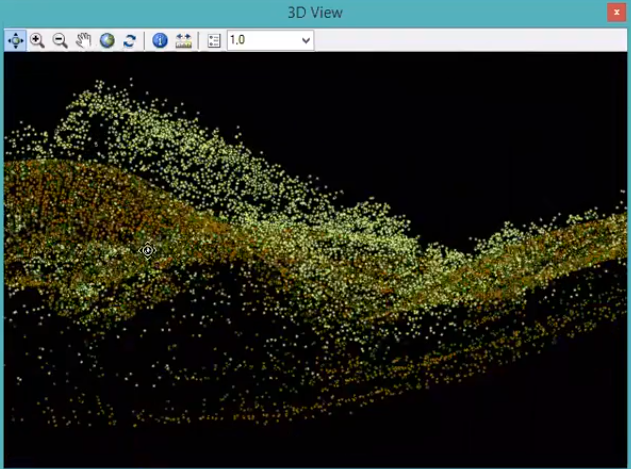Screen dimensions: 631x469
Task: Click the Full Extent globe icon
Action: pyautogui.click(x=107, y=41)
